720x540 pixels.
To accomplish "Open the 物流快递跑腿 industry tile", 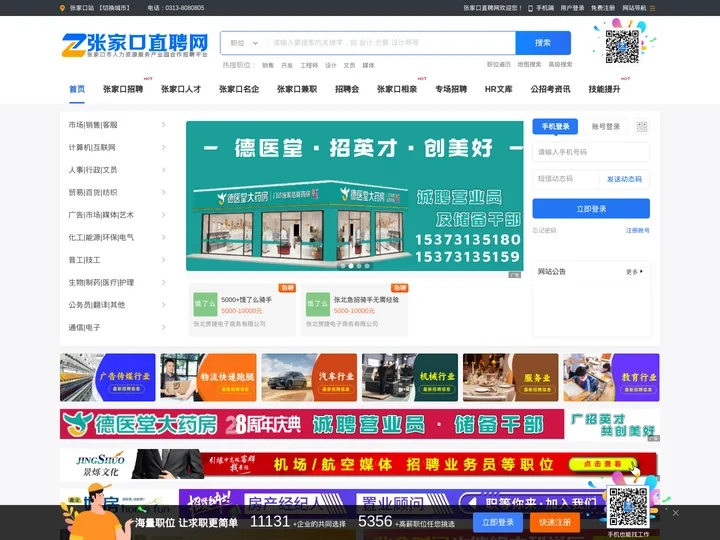I will [208, 377].
